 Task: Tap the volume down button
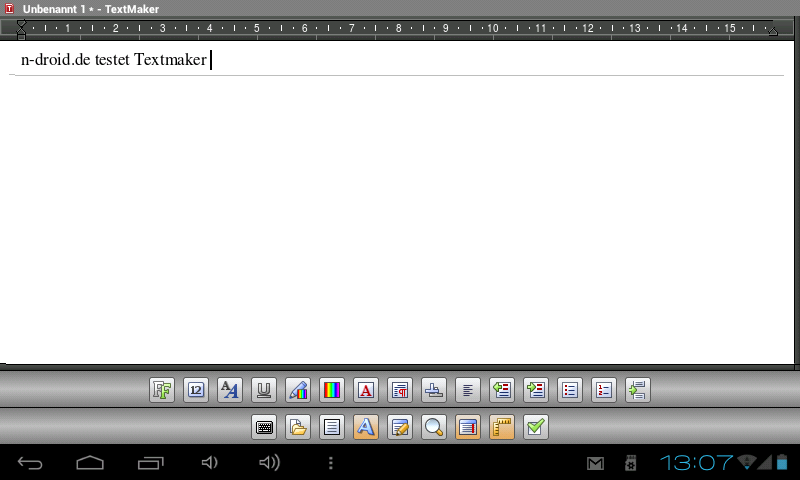210,463
